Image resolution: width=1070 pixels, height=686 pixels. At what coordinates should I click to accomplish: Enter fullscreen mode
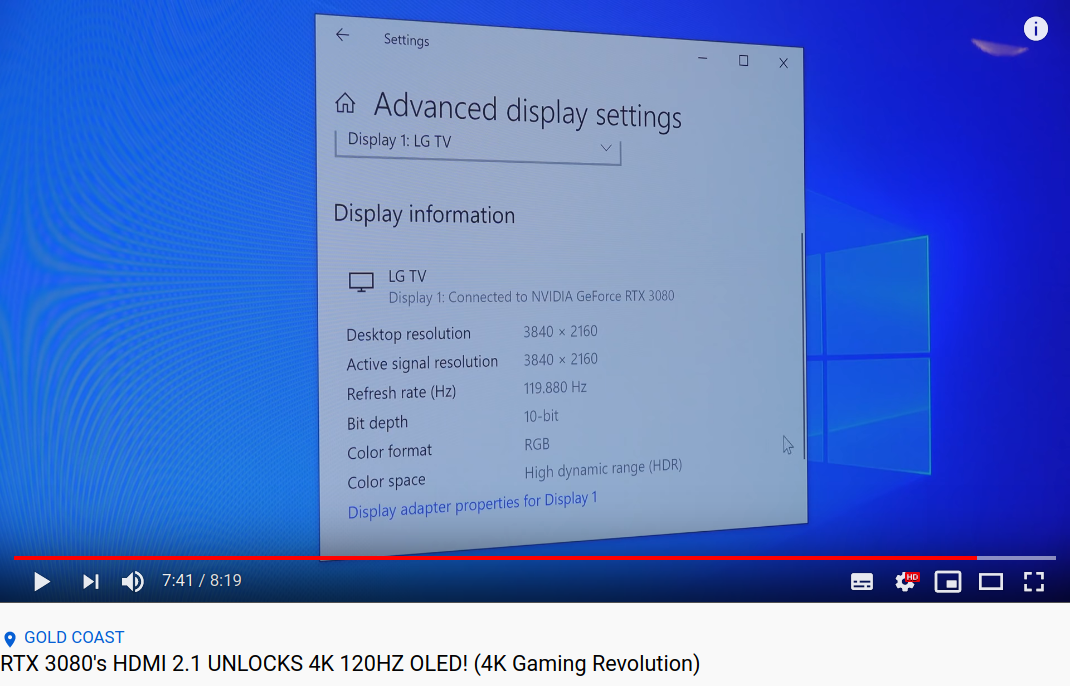[x=1034, y=582]
